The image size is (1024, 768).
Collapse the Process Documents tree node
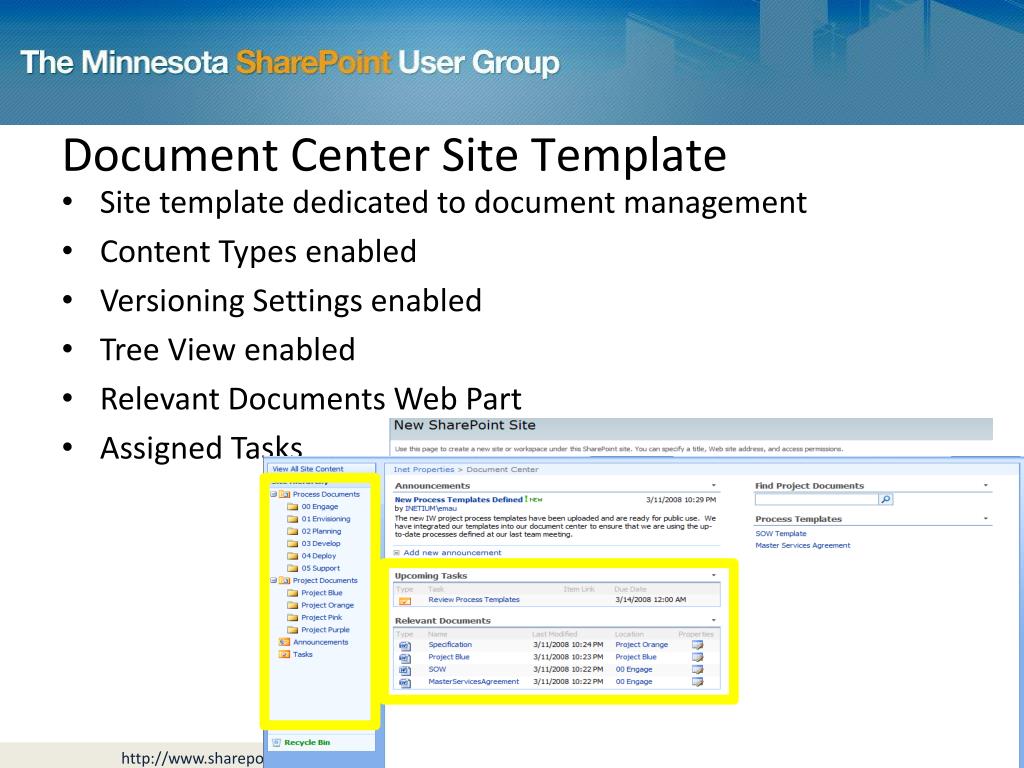(x=274, y=494)
